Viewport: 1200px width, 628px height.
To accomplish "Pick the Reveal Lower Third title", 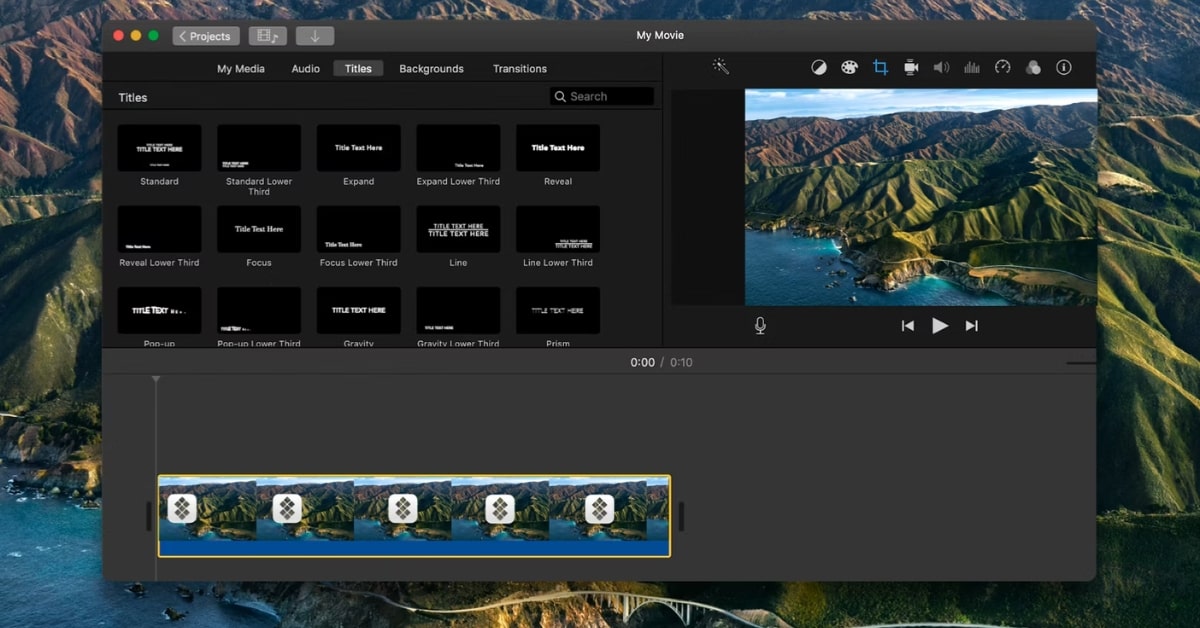I will [x=159, y=229].
